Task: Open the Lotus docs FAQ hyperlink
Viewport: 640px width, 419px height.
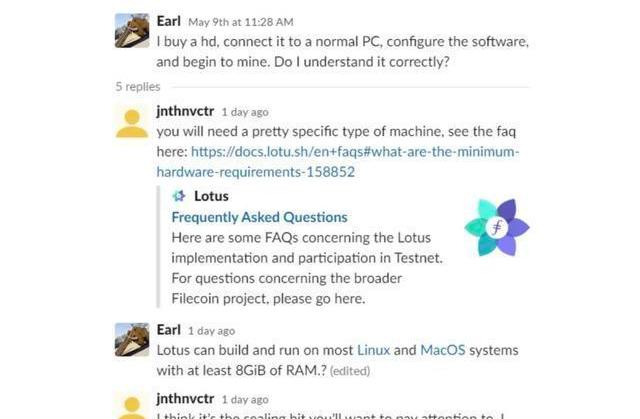Action: 338,162
